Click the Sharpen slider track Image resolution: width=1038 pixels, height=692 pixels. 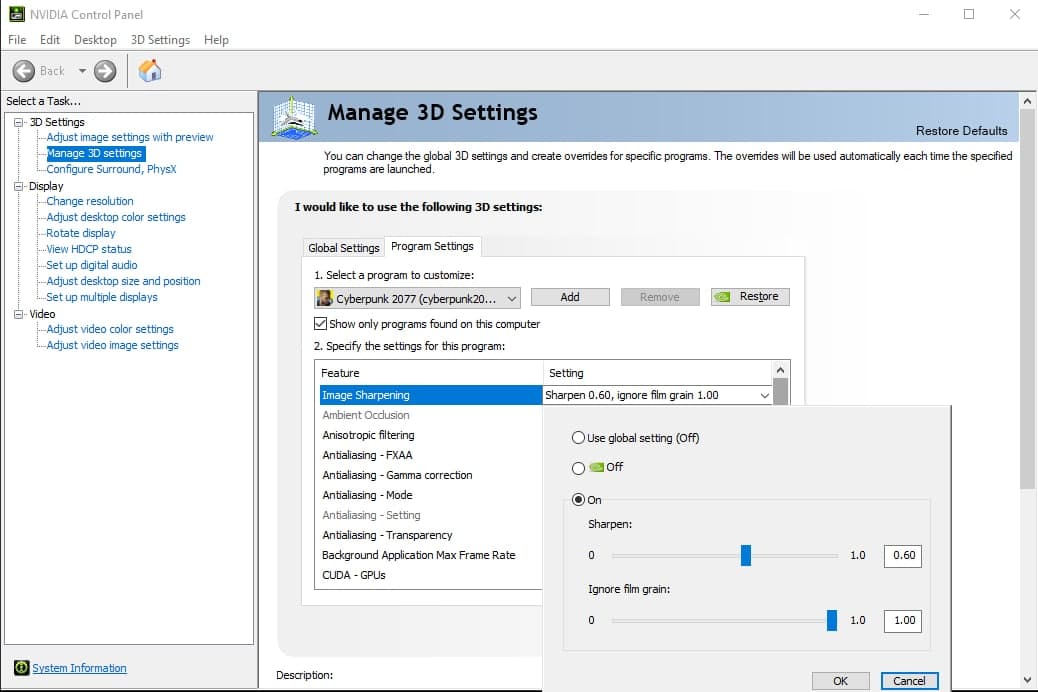[x=680, y=556]
